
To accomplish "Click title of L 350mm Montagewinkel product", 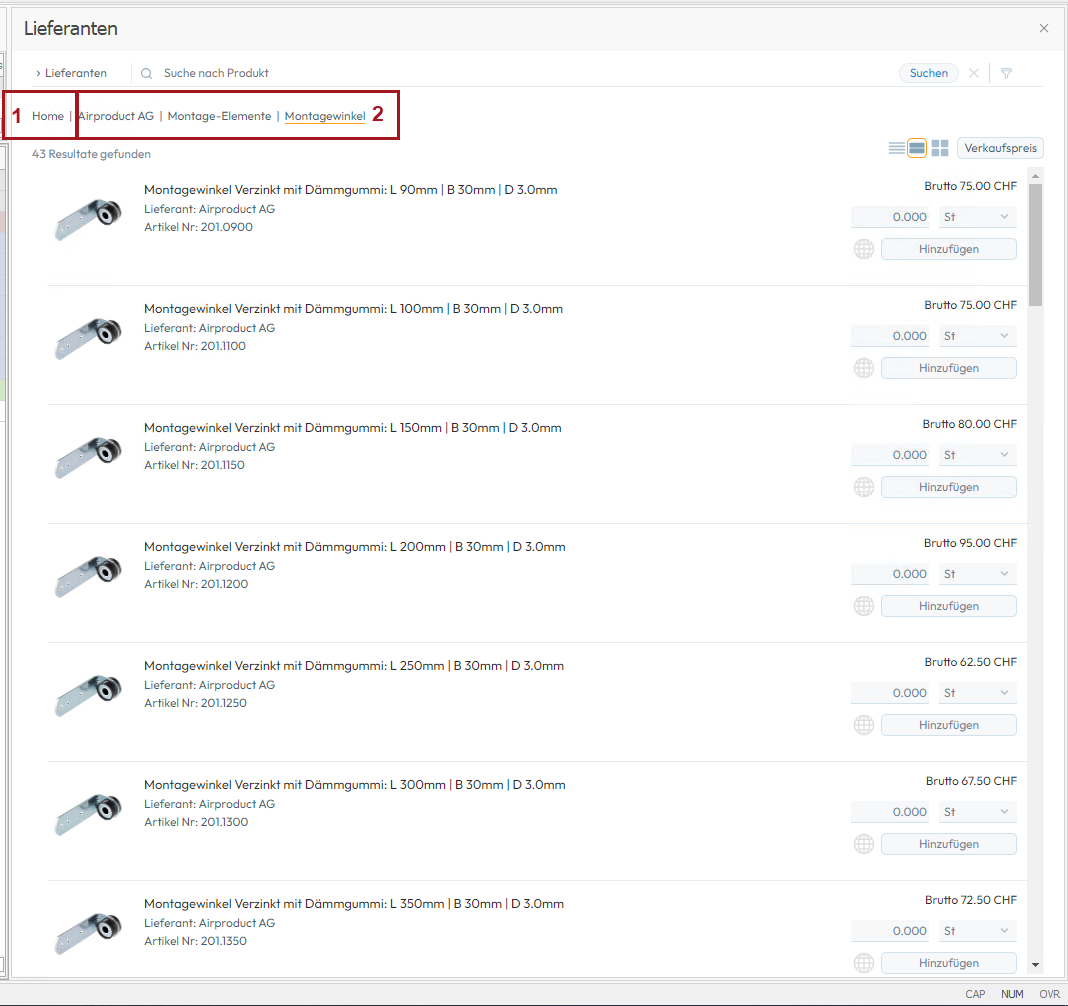I will tap(354, 904).
